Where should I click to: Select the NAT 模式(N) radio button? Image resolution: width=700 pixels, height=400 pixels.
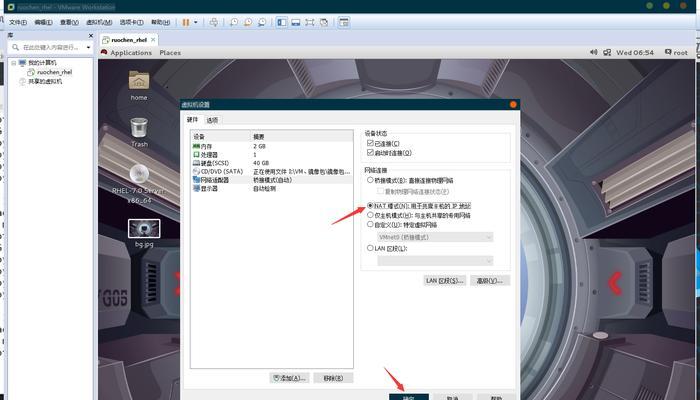(x=370, y=206)
